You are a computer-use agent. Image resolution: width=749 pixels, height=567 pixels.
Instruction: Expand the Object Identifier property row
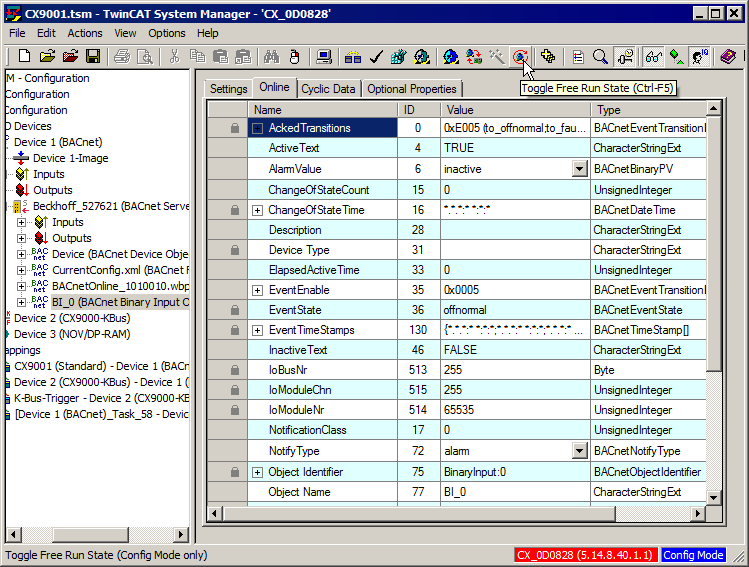pos(257,472)
